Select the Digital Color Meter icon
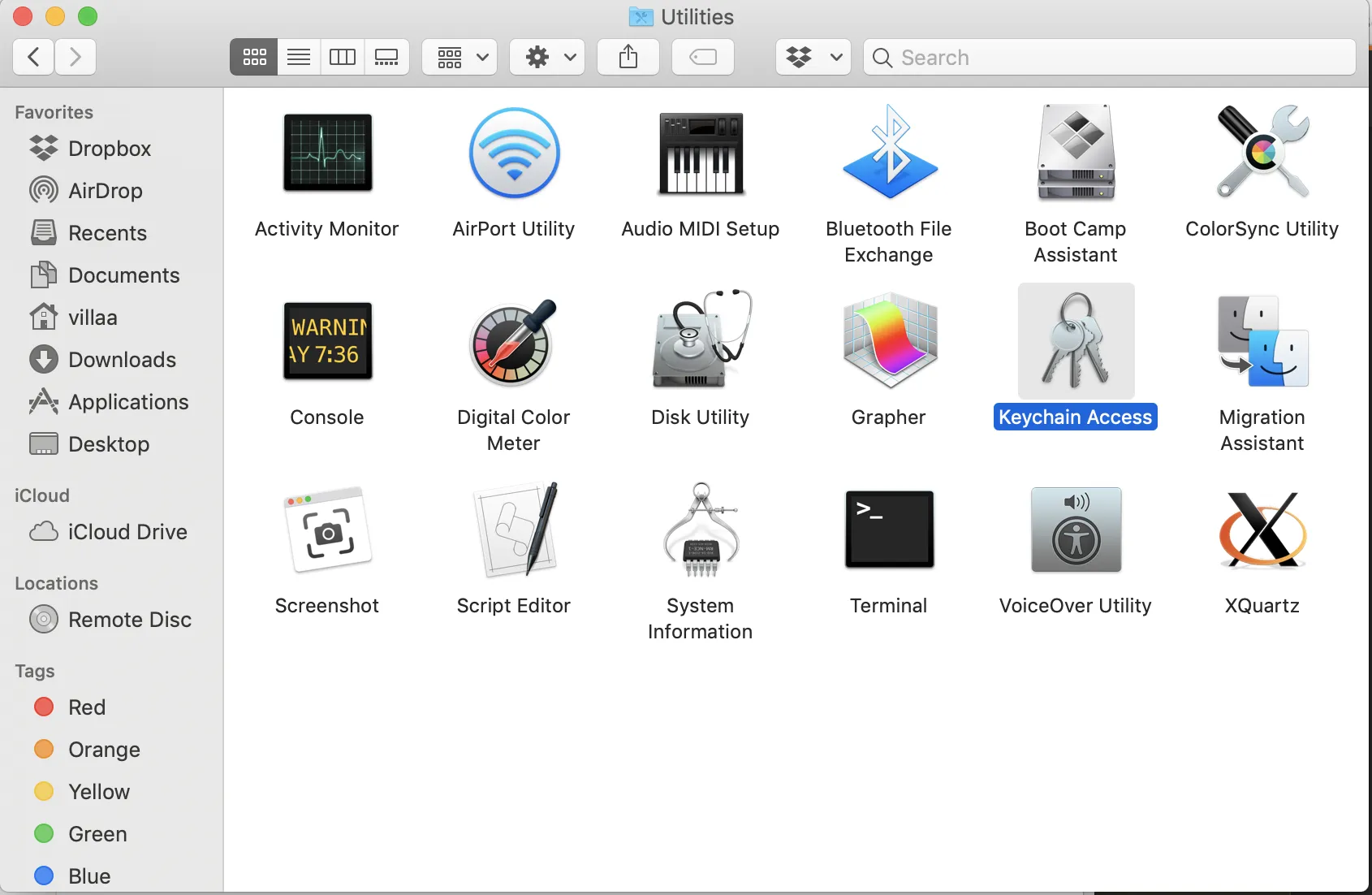1372x895 pixels. coord(514,341)
